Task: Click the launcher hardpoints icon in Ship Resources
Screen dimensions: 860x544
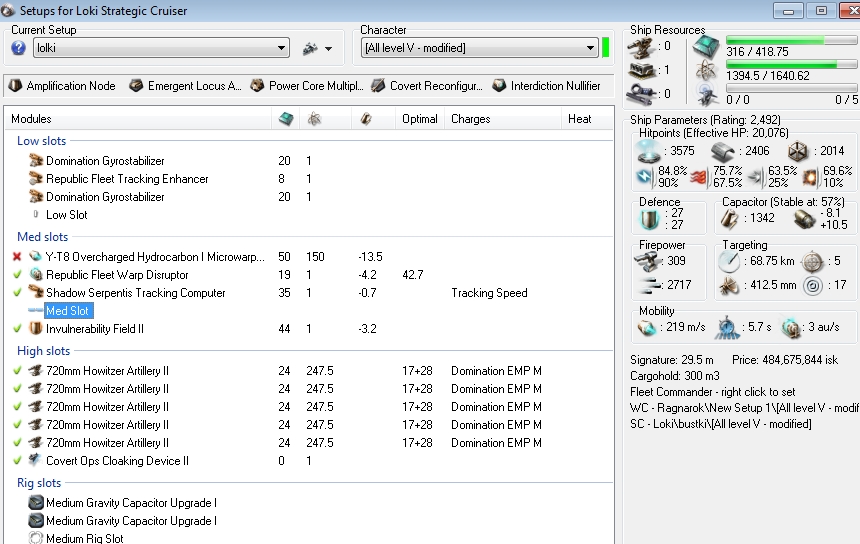Action: tap(641, 70)
